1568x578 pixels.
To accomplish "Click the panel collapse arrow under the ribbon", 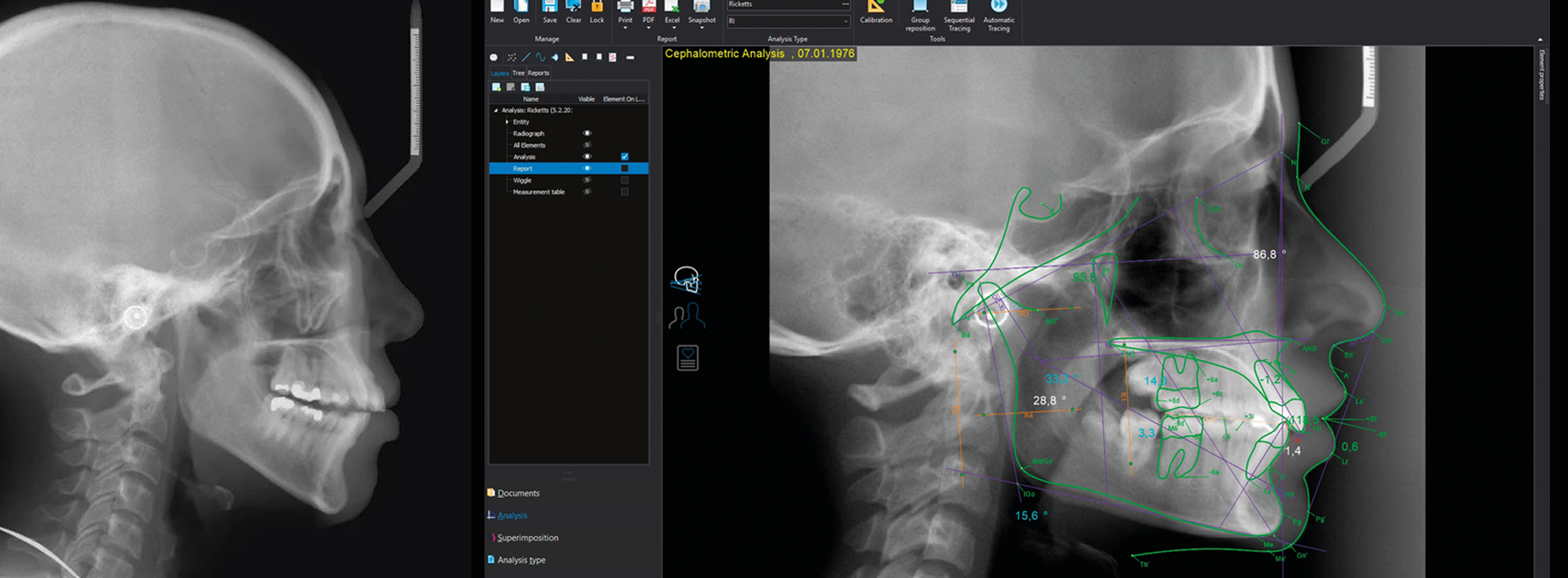I will tap(1540, 40).
